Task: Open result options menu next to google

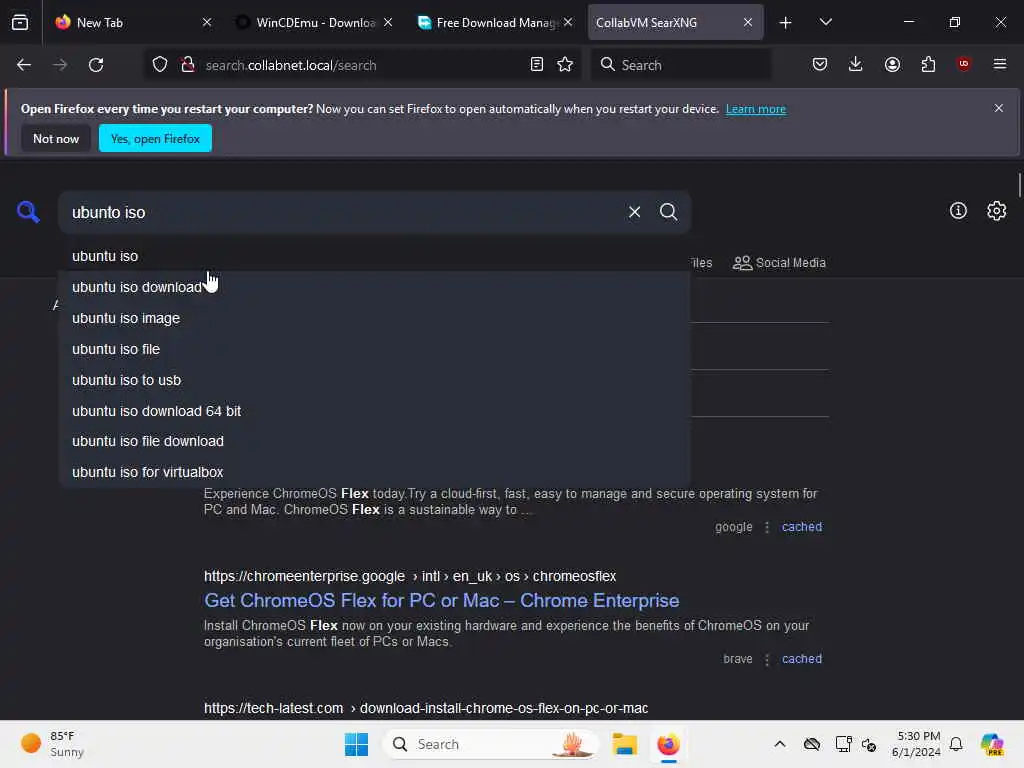Action: click(767, 527)
